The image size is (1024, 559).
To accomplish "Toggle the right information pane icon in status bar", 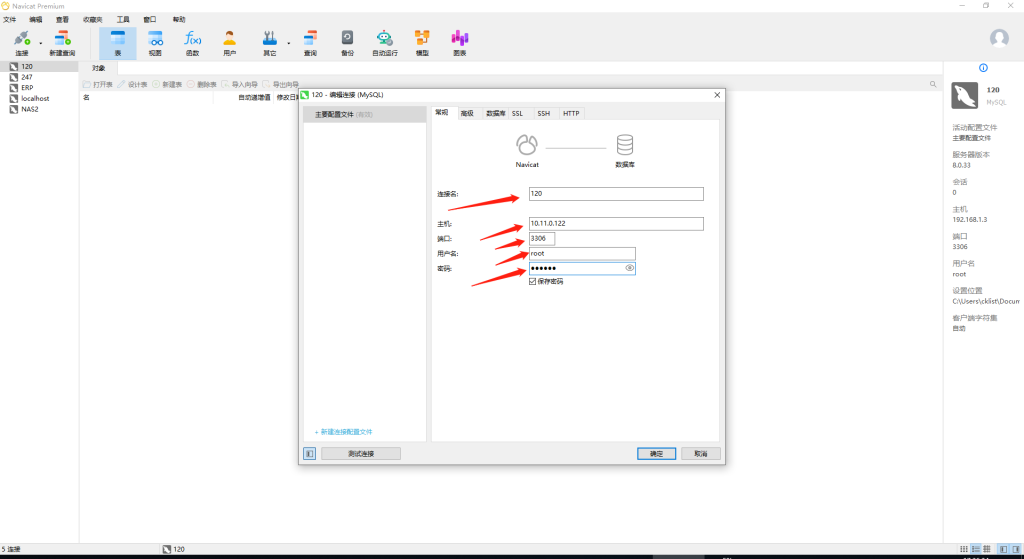I will click(1016, 550).
